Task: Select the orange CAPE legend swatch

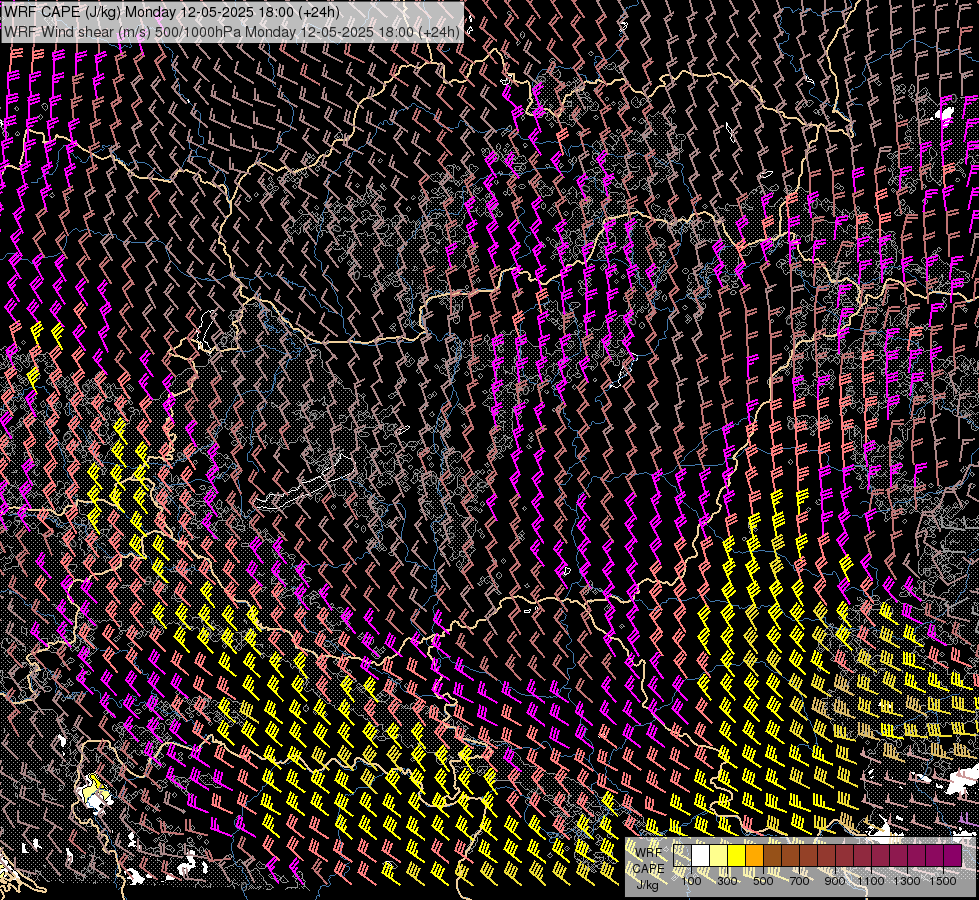Action: [754, 855]
